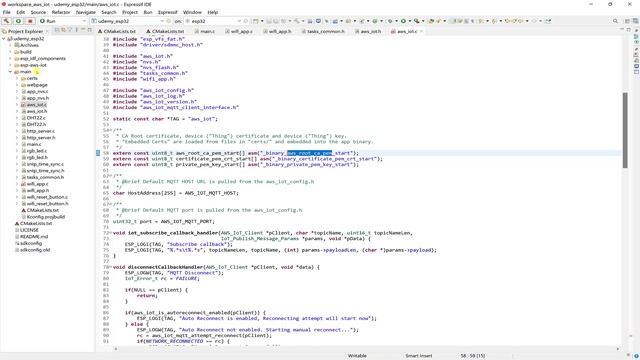Select sdkconfig.old in project tree
This screenshot has width=640, height=360.
coord(35,249)
